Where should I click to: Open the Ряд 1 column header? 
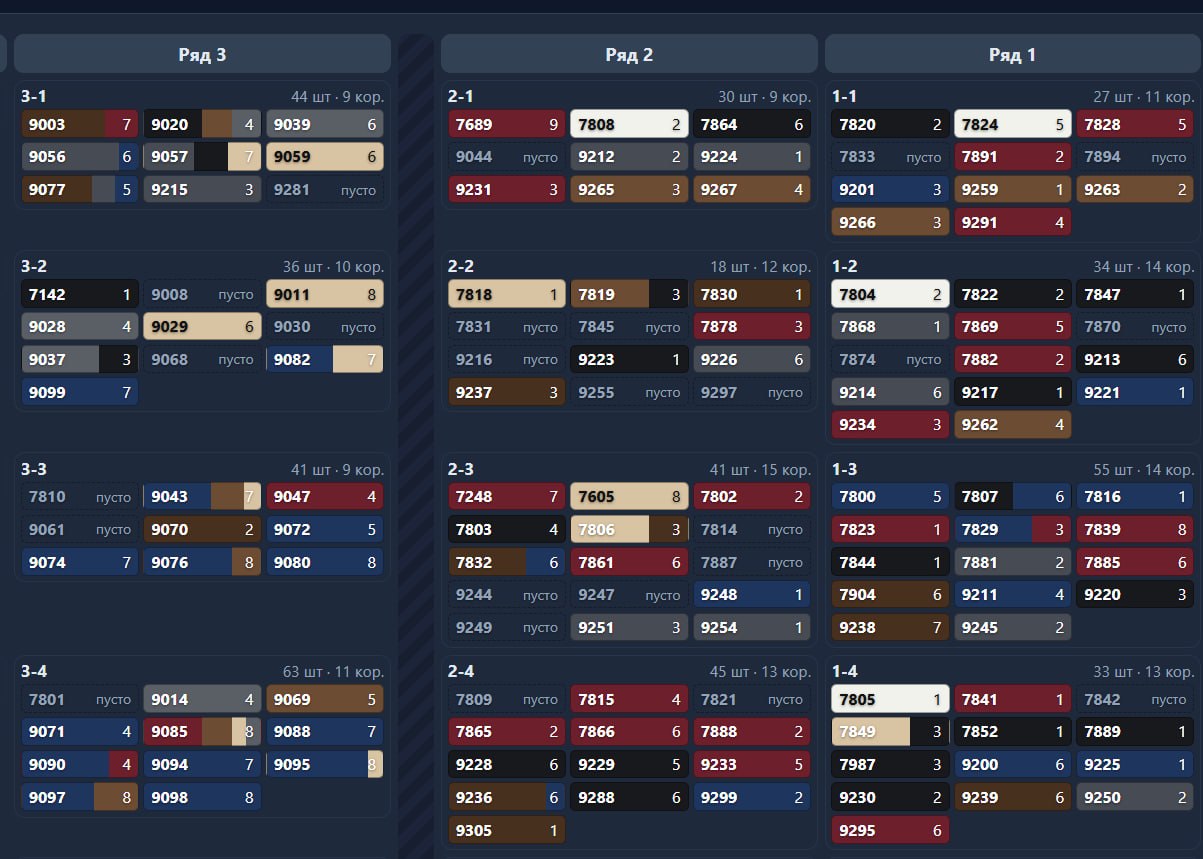[1012, 54]
